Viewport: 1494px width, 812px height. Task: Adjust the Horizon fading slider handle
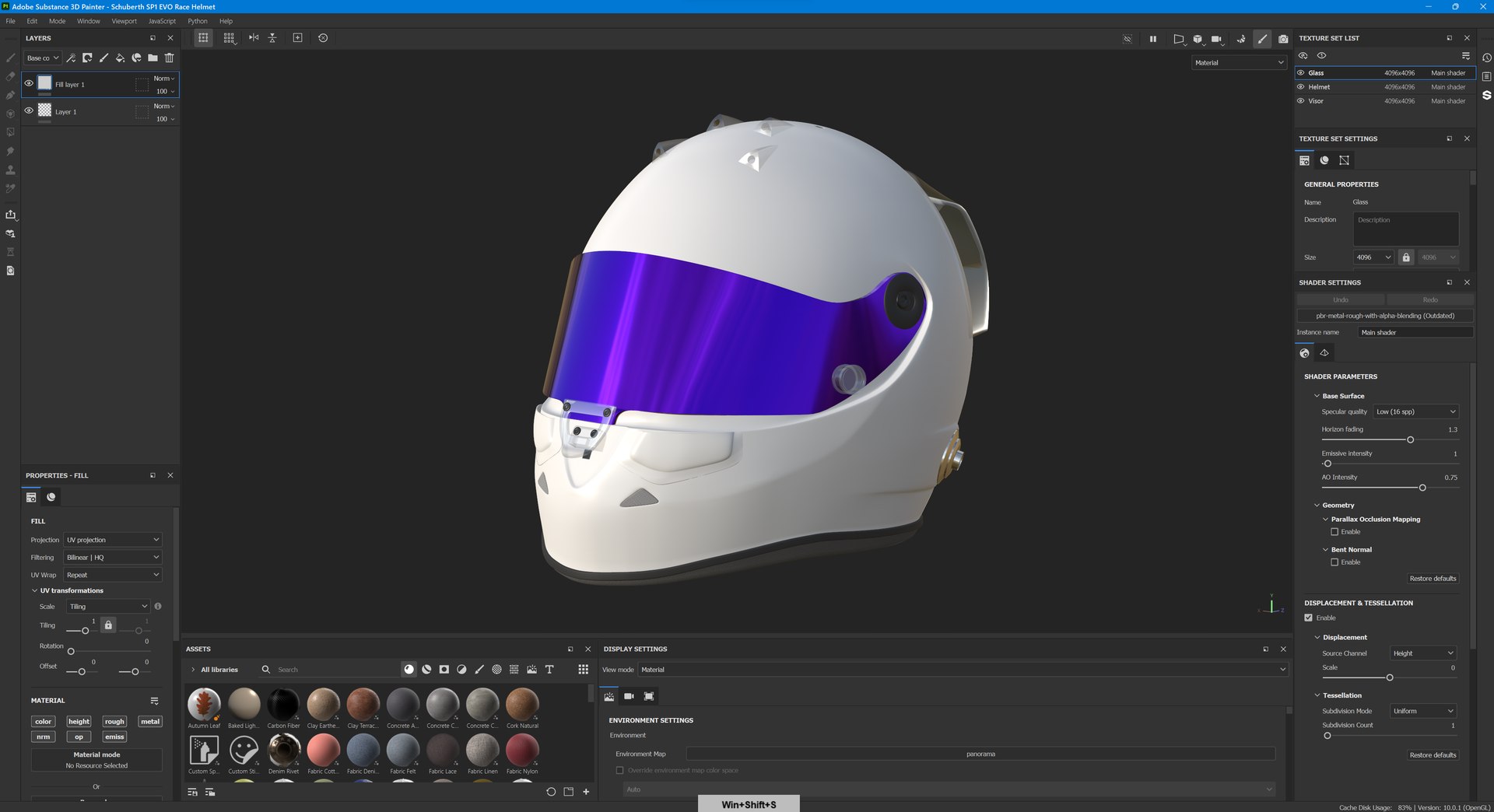coord(1410,439)
